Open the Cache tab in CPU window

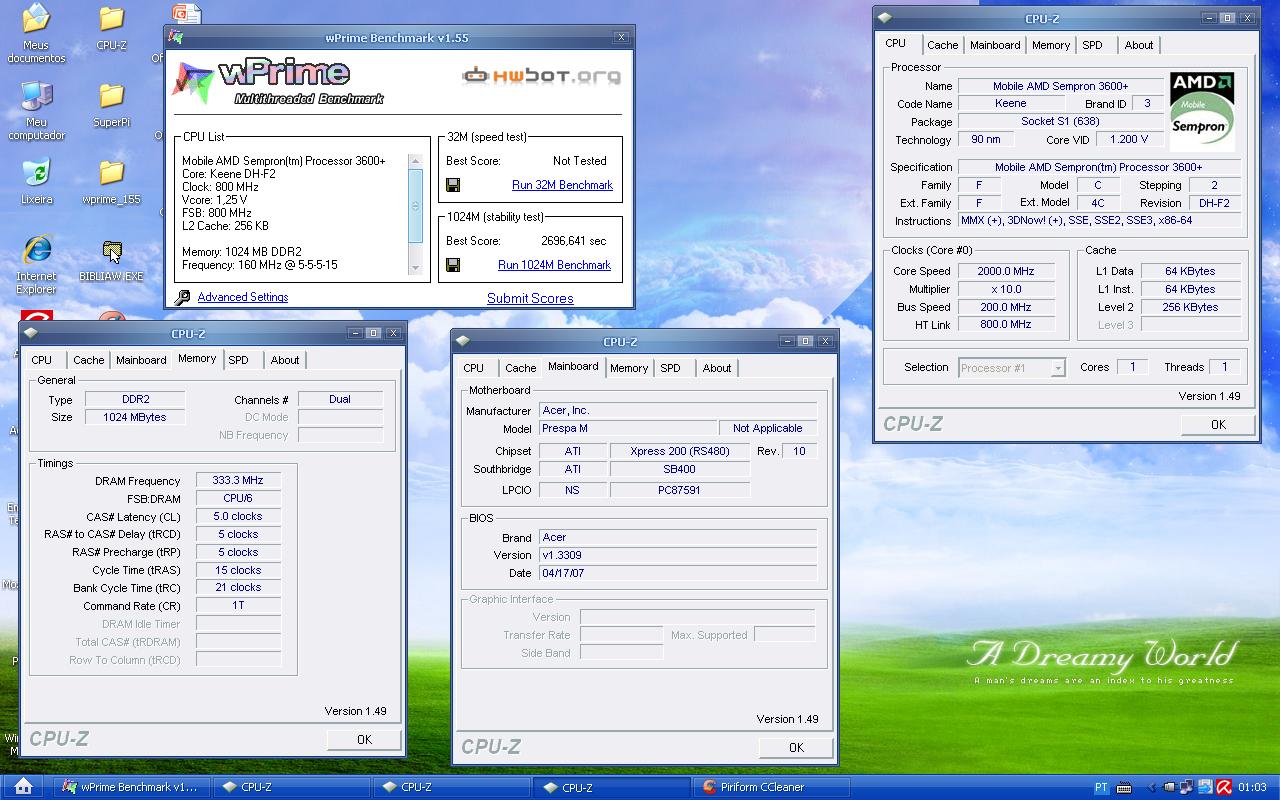coord(942,45)
